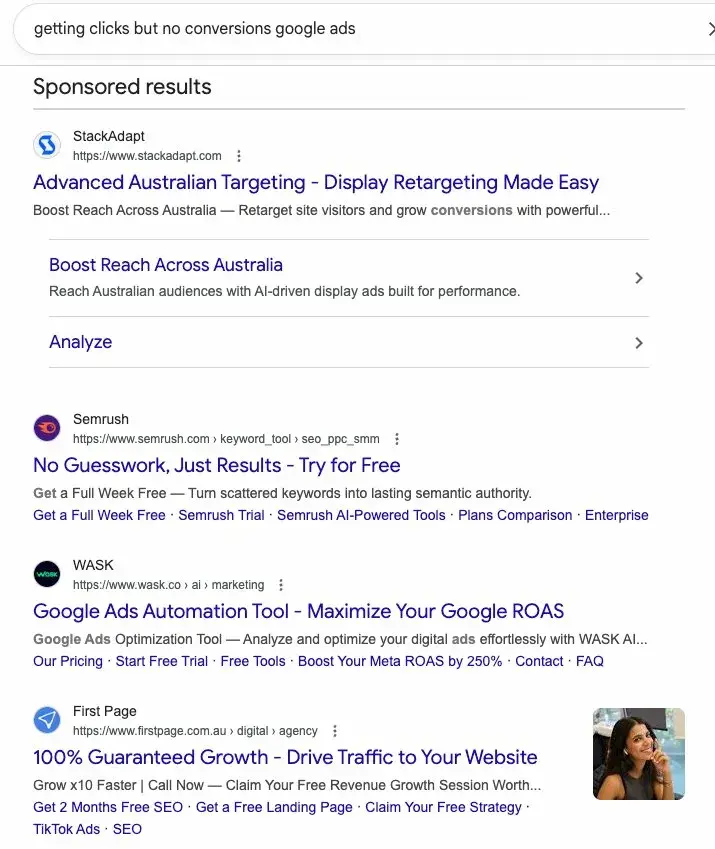This screenshot has height=849, width=715.
Task: Open the Advanced Australian Targeting ad headline
Action: pyautogui.click(x=315, y=182)
